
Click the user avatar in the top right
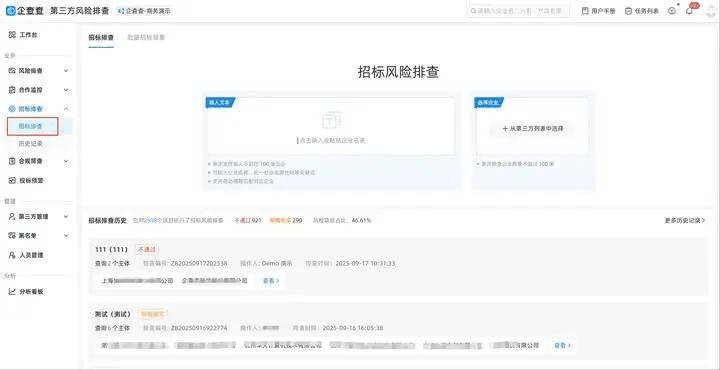click(710, 11)
